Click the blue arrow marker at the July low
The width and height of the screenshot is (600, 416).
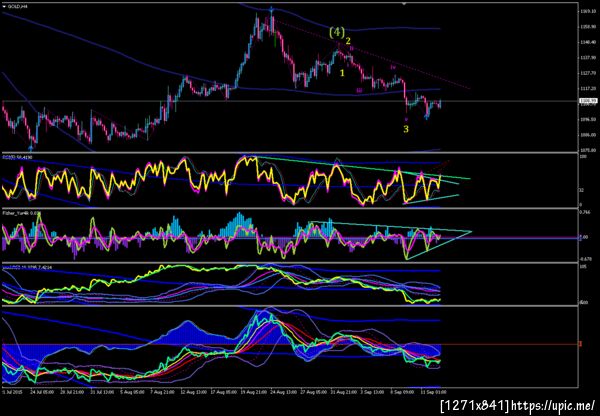31,146
